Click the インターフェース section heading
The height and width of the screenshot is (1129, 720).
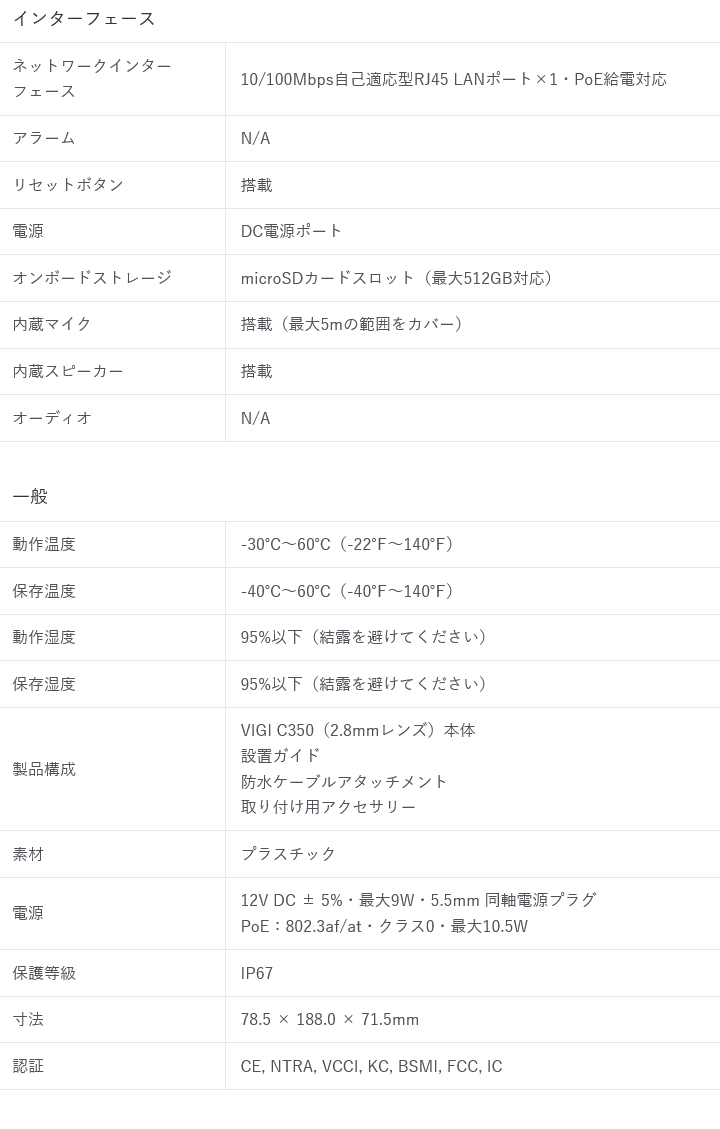tap(84, 19)
